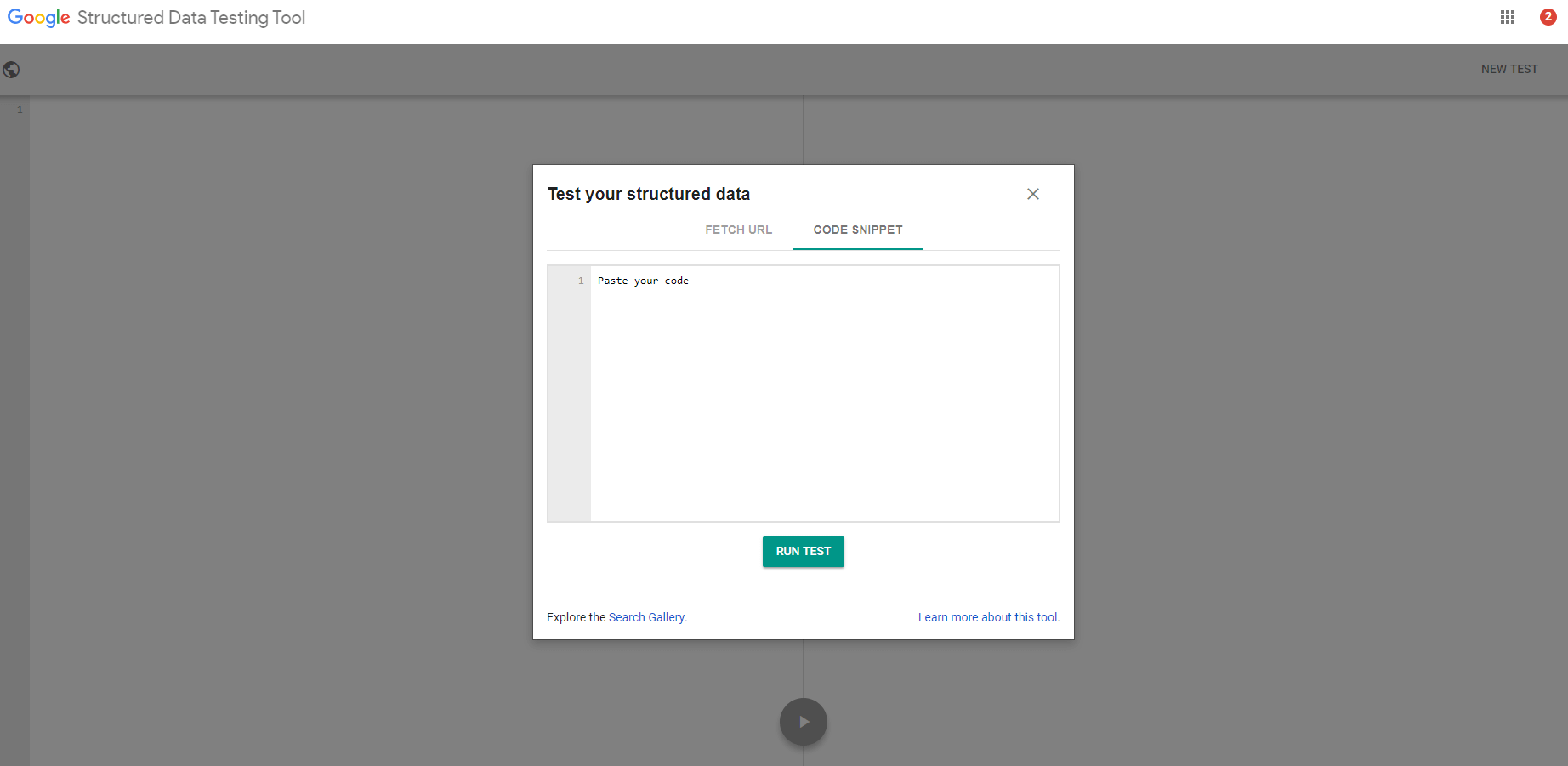Open the Search Gallery link

point(647,617)
